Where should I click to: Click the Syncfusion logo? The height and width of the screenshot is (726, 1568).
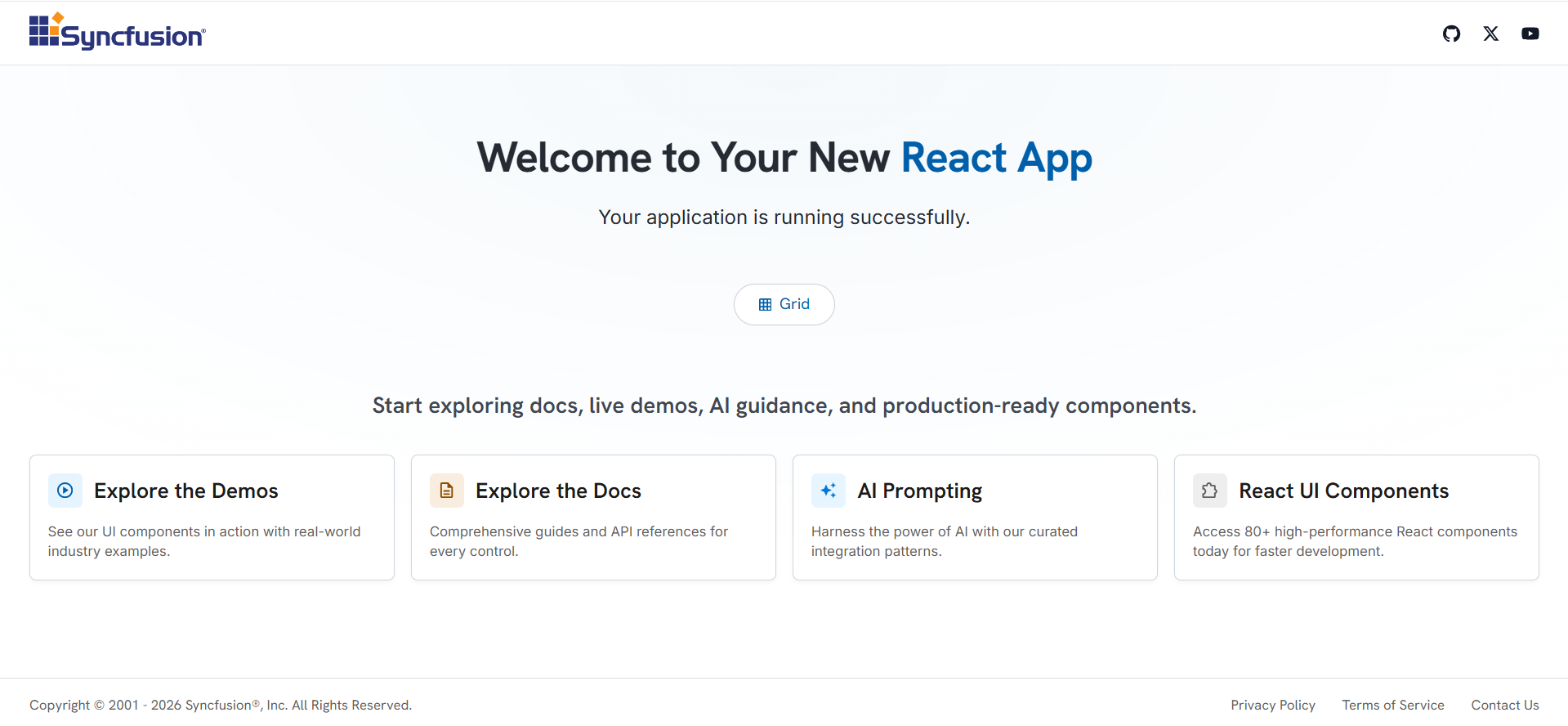[118, 31]
